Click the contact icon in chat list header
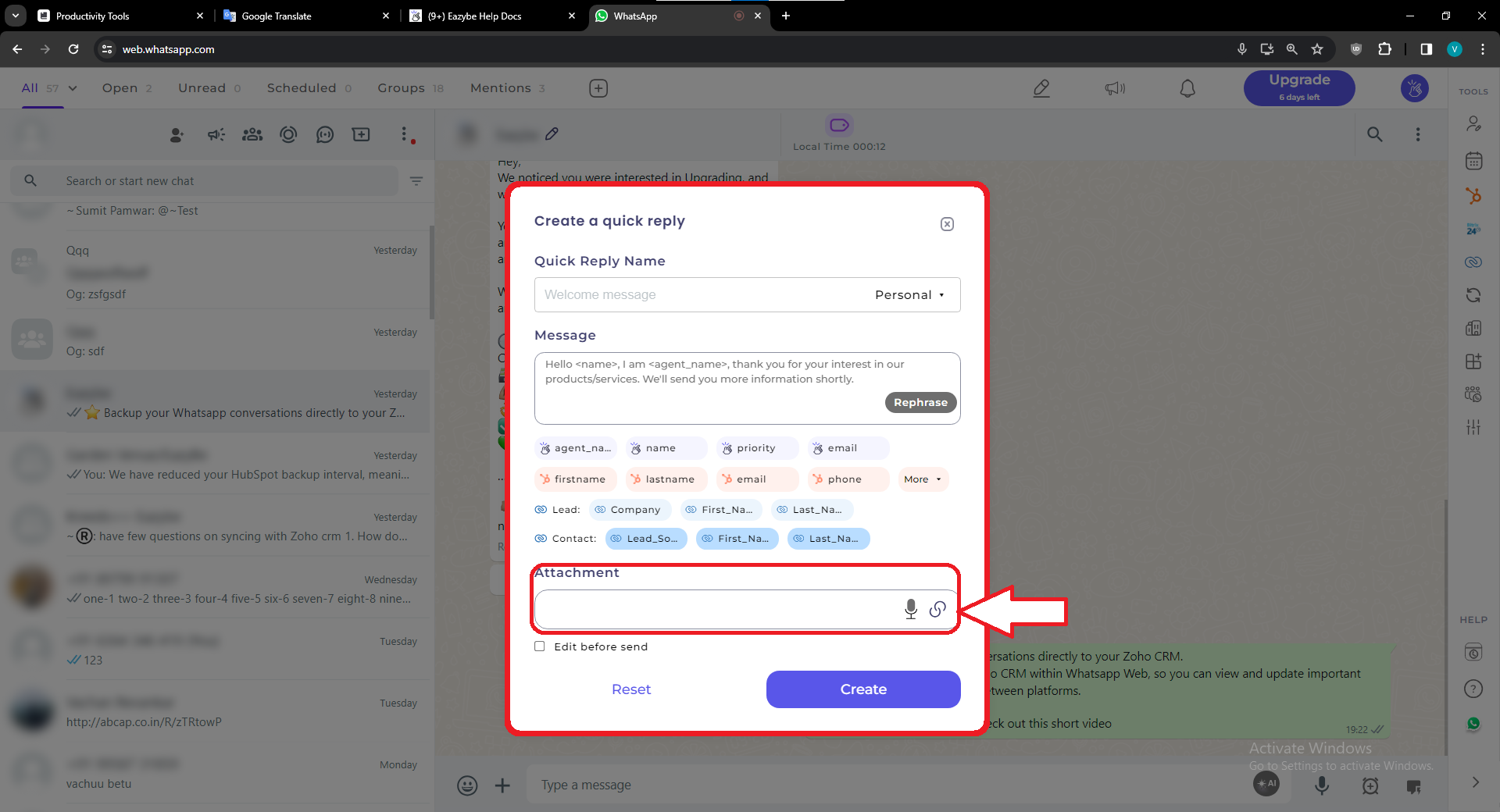The height and width of the screenshot is (812, 1500). pos(177,135)
